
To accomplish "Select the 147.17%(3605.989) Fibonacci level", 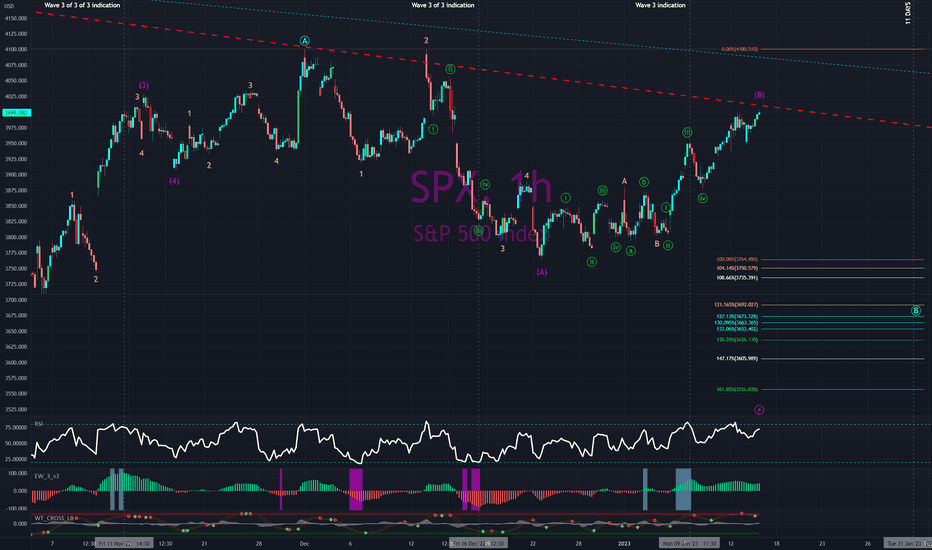I will tap(737, 359).
